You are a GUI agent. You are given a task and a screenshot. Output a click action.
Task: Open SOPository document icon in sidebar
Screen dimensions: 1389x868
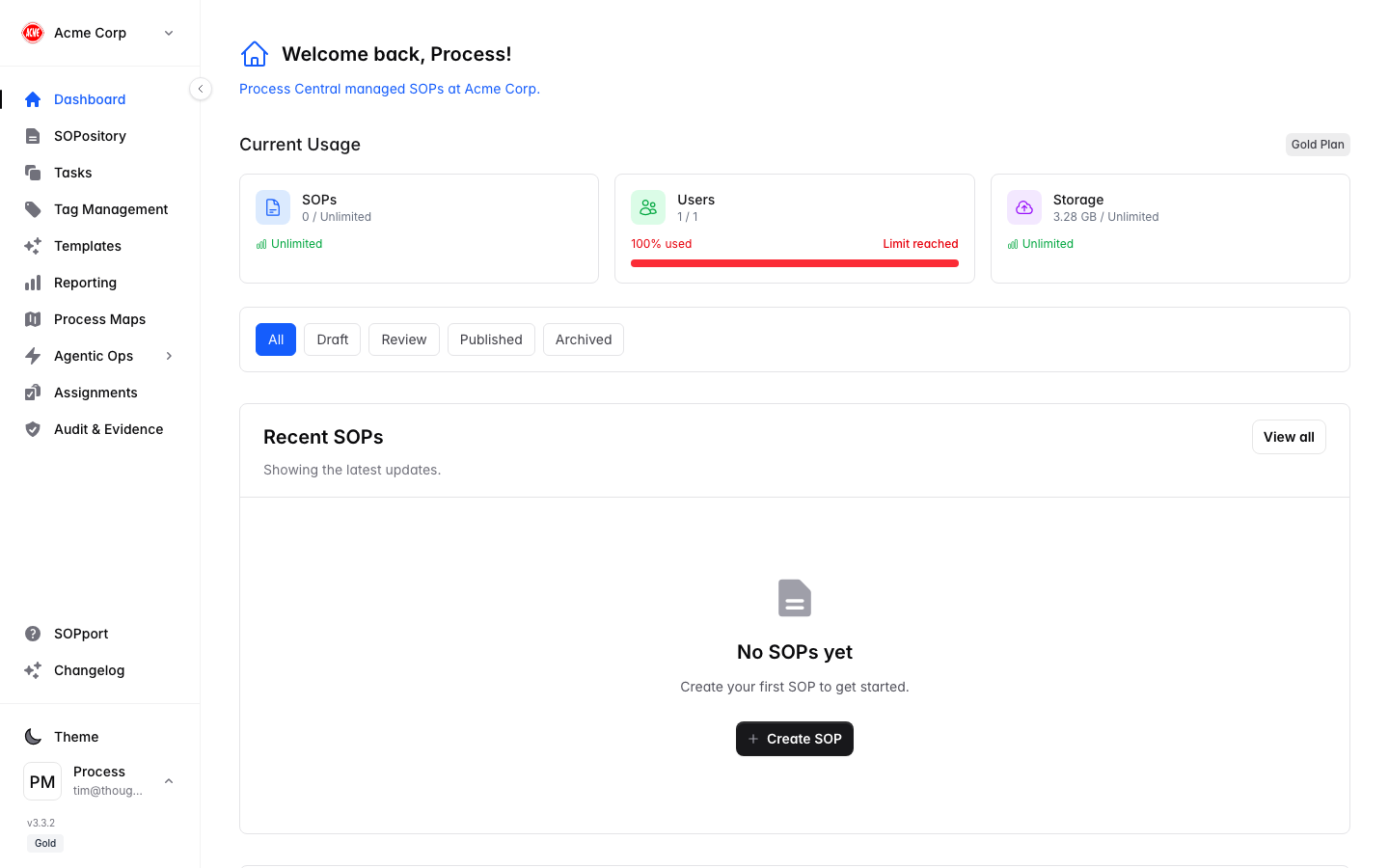click(x=33, y=136)
